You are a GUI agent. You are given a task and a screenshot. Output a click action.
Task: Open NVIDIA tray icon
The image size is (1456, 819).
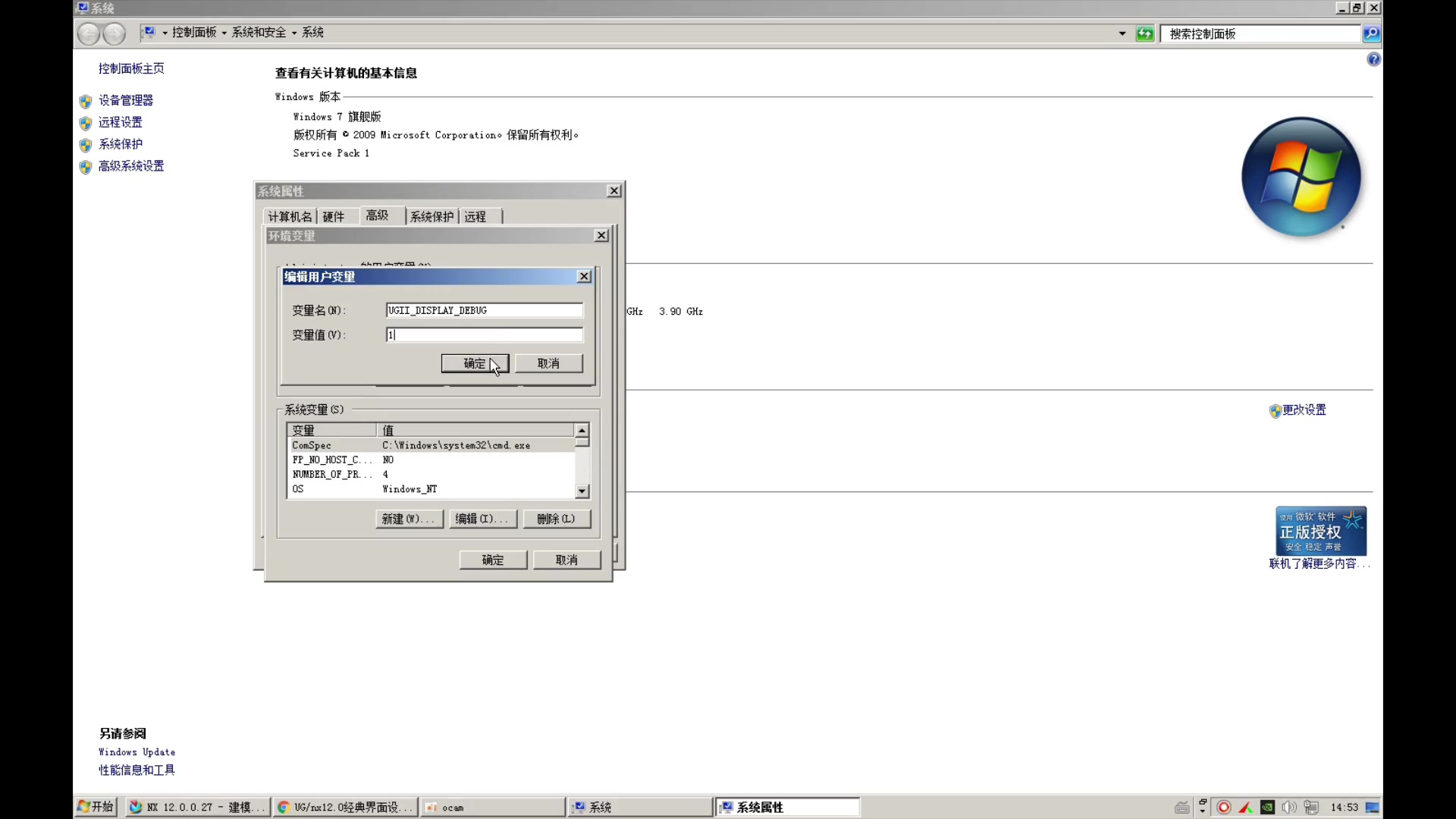1267,807
